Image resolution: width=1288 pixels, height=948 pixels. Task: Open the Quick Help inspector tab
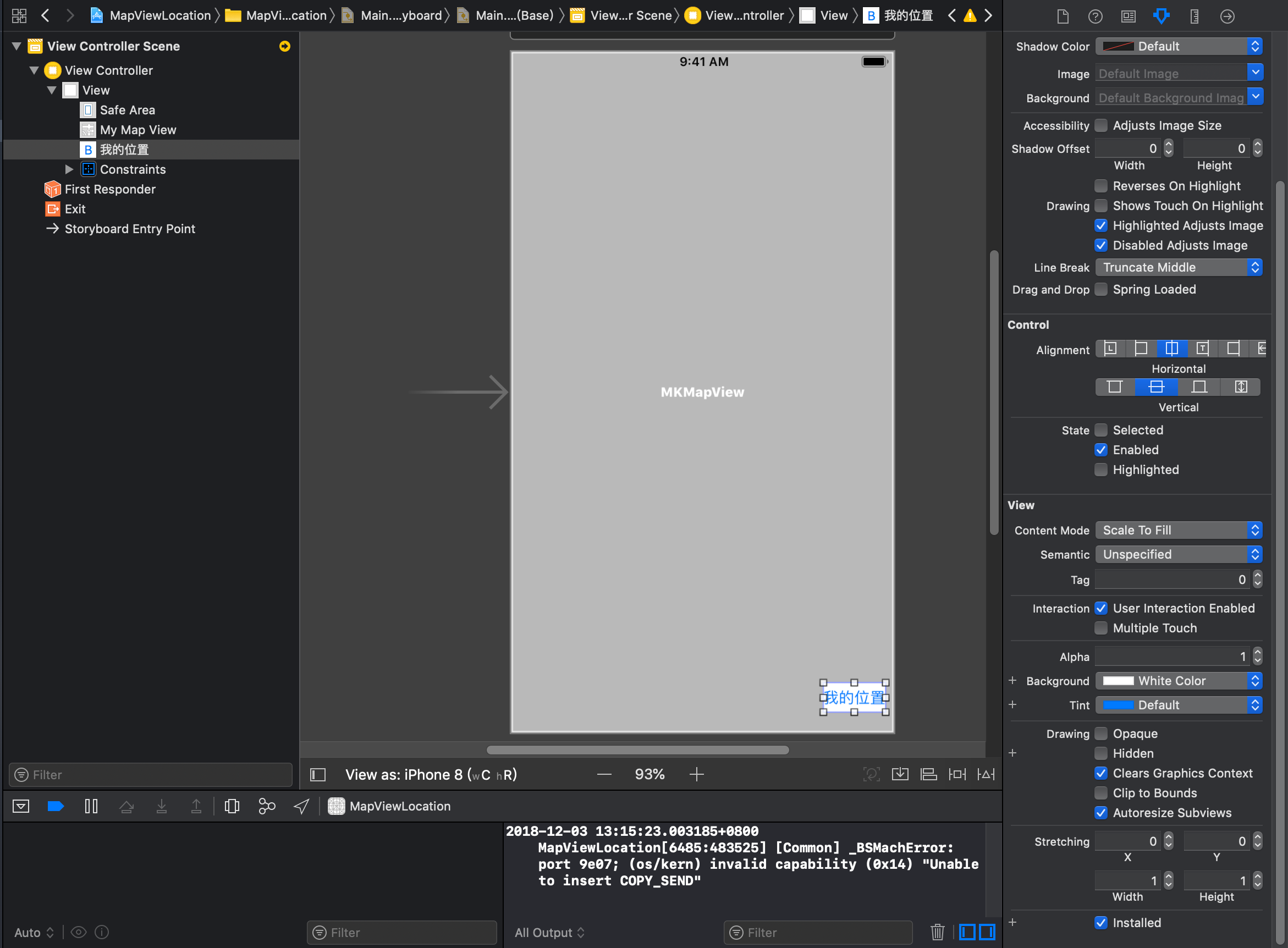click(x=1095, y=16)
